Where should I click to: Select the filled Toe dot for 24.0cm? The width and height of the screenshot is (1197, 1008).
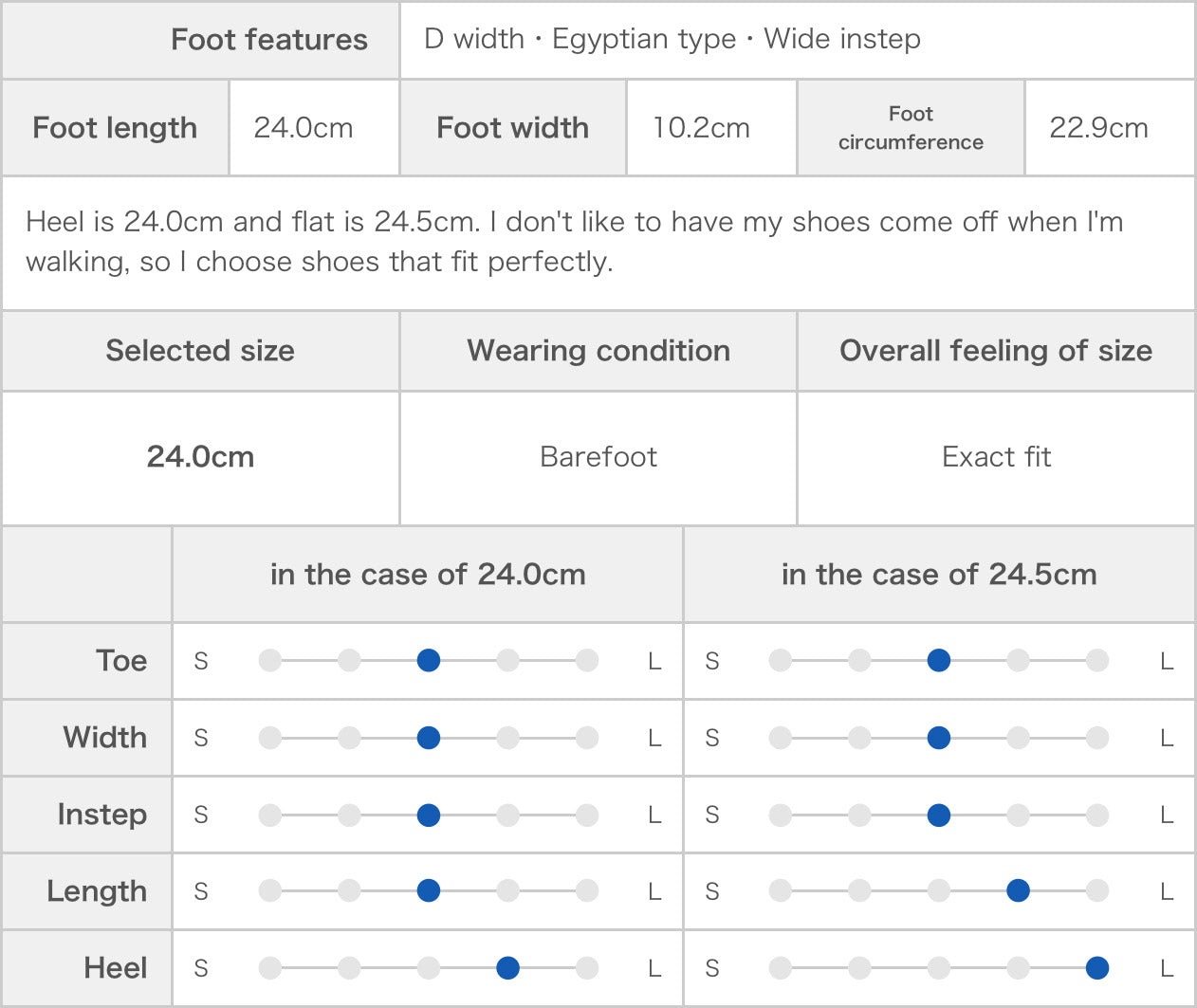pyautogui.click(x=429, y=661)
